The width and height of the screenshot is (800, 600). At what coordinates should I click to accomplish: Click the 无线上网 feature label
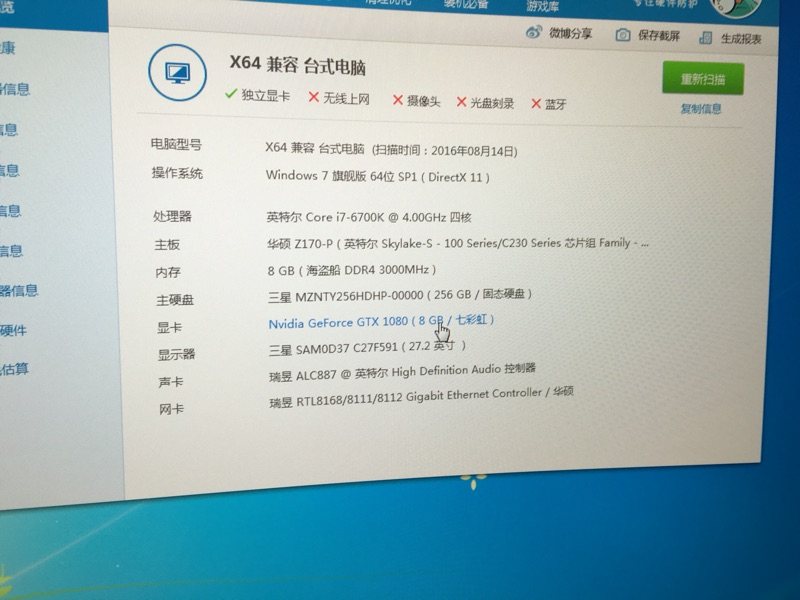pyautogui.click(x=346, y=98)
